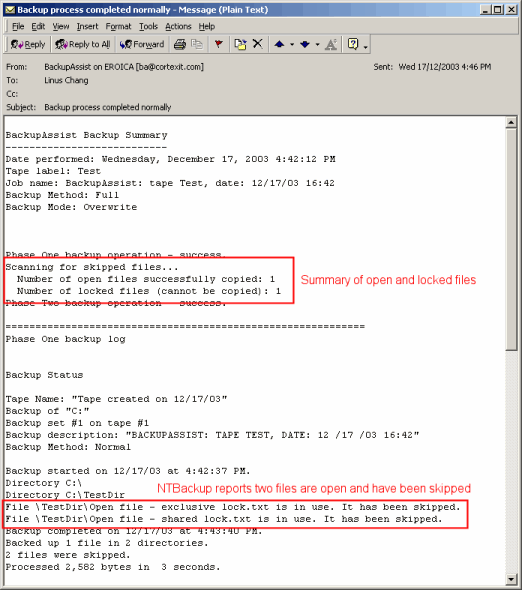Click the font size A icon
Screen dimensions: 522x590
tap(331, 44)
